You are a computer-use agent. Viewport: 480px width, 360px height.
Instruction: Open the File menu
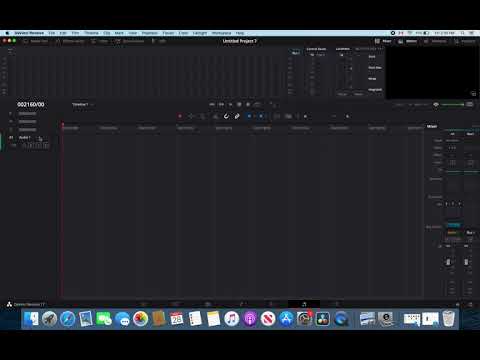pyautogui.click(x=52, y=33)
